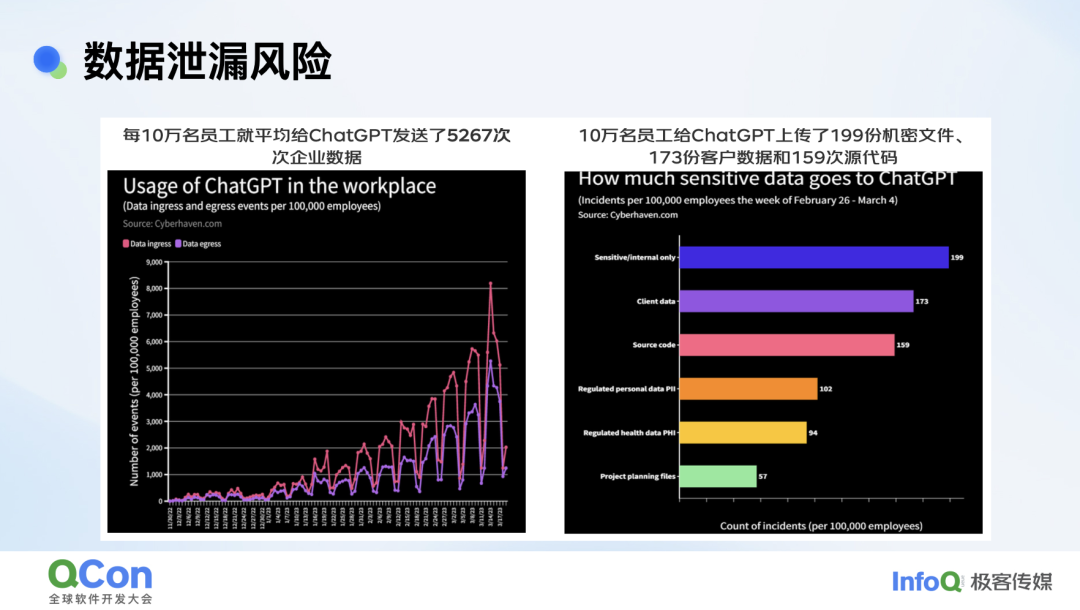Click the value 159 at the bar end

tap(903, 345)
